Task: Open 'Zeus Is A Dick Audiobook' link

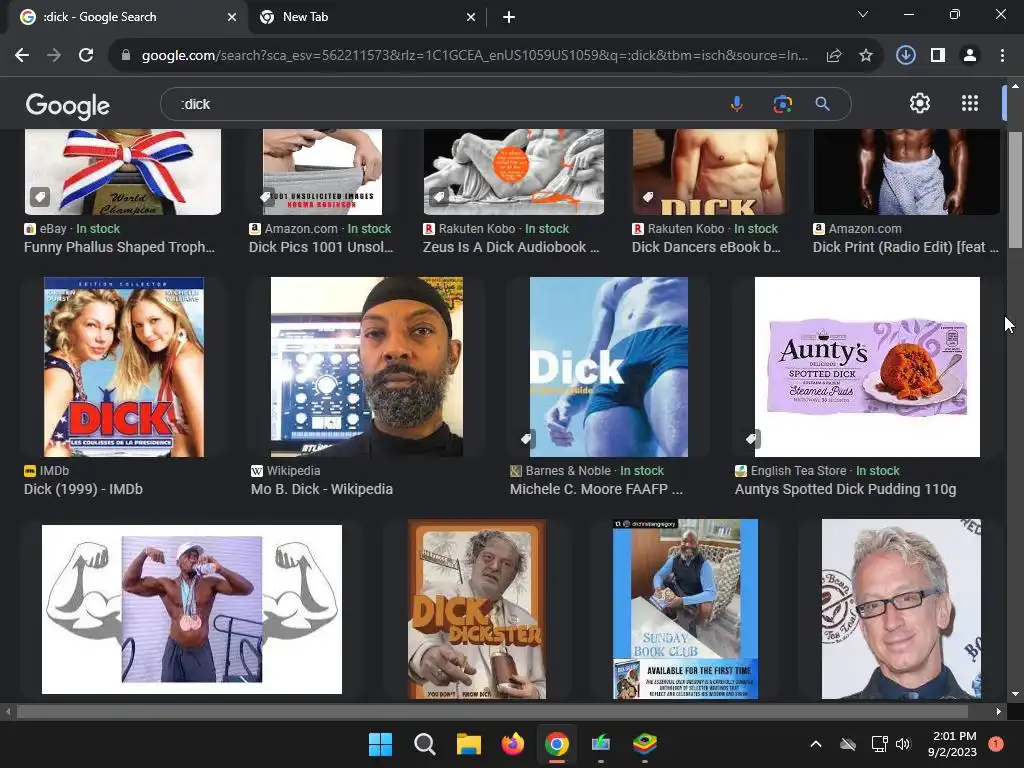Action: pos(511,248)
